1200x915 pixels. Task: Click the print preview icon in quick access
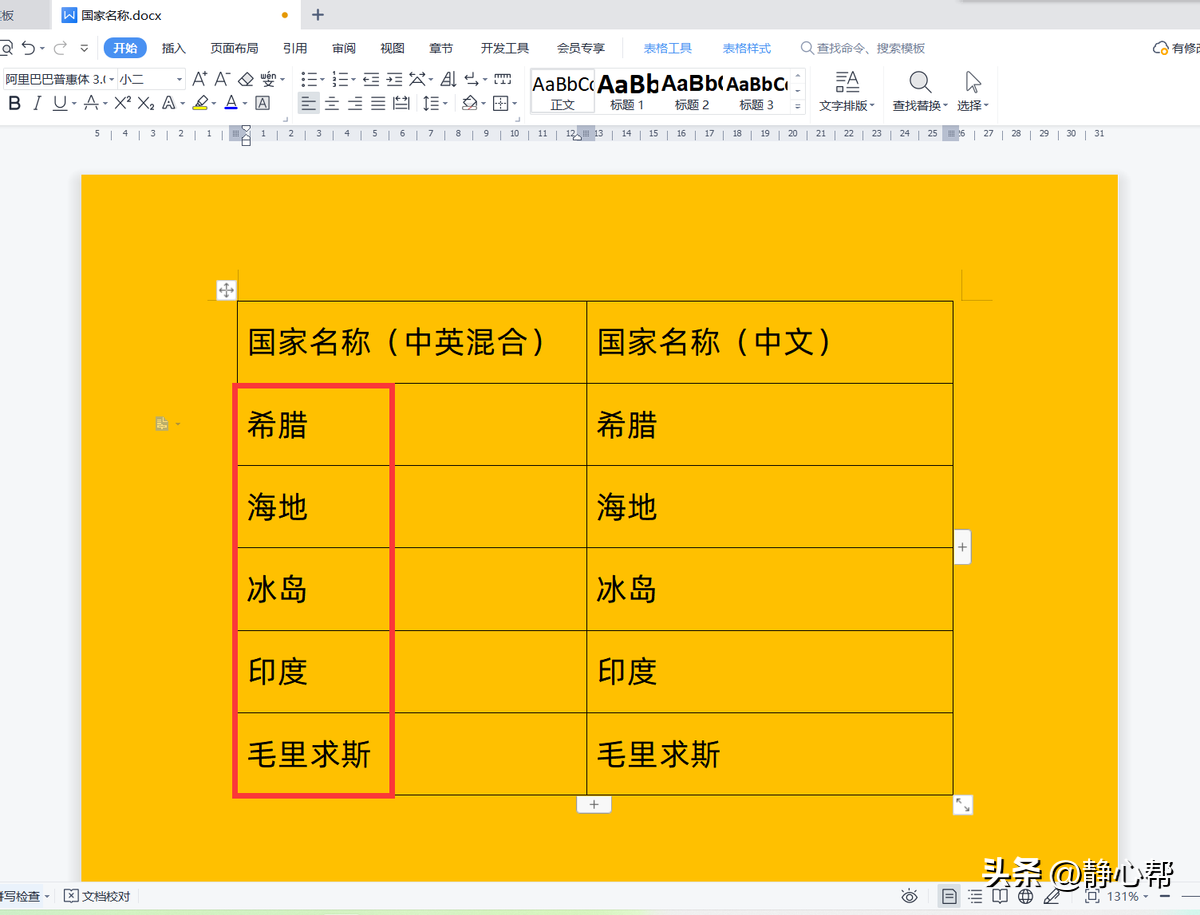(x=5, y=48)
